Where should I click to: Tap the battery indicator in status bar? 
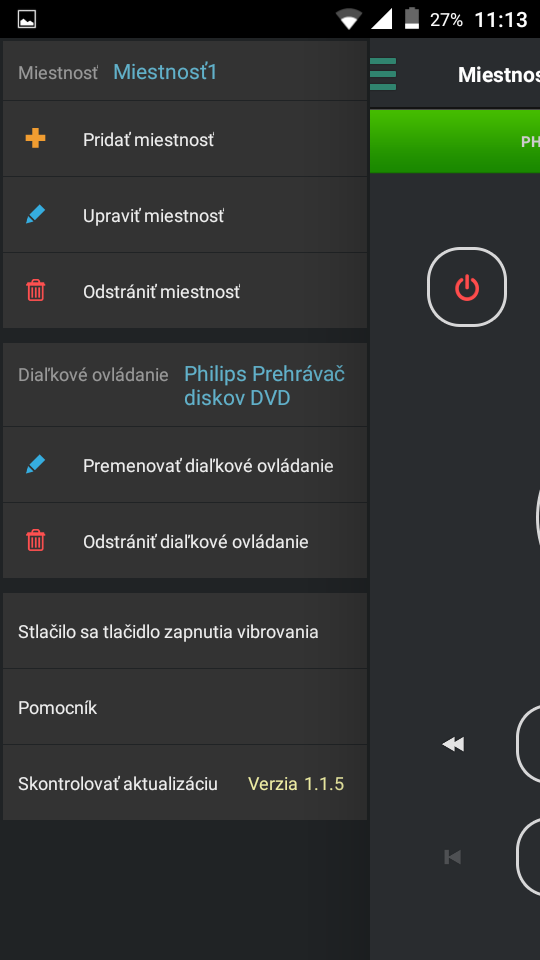pos(413,19)
